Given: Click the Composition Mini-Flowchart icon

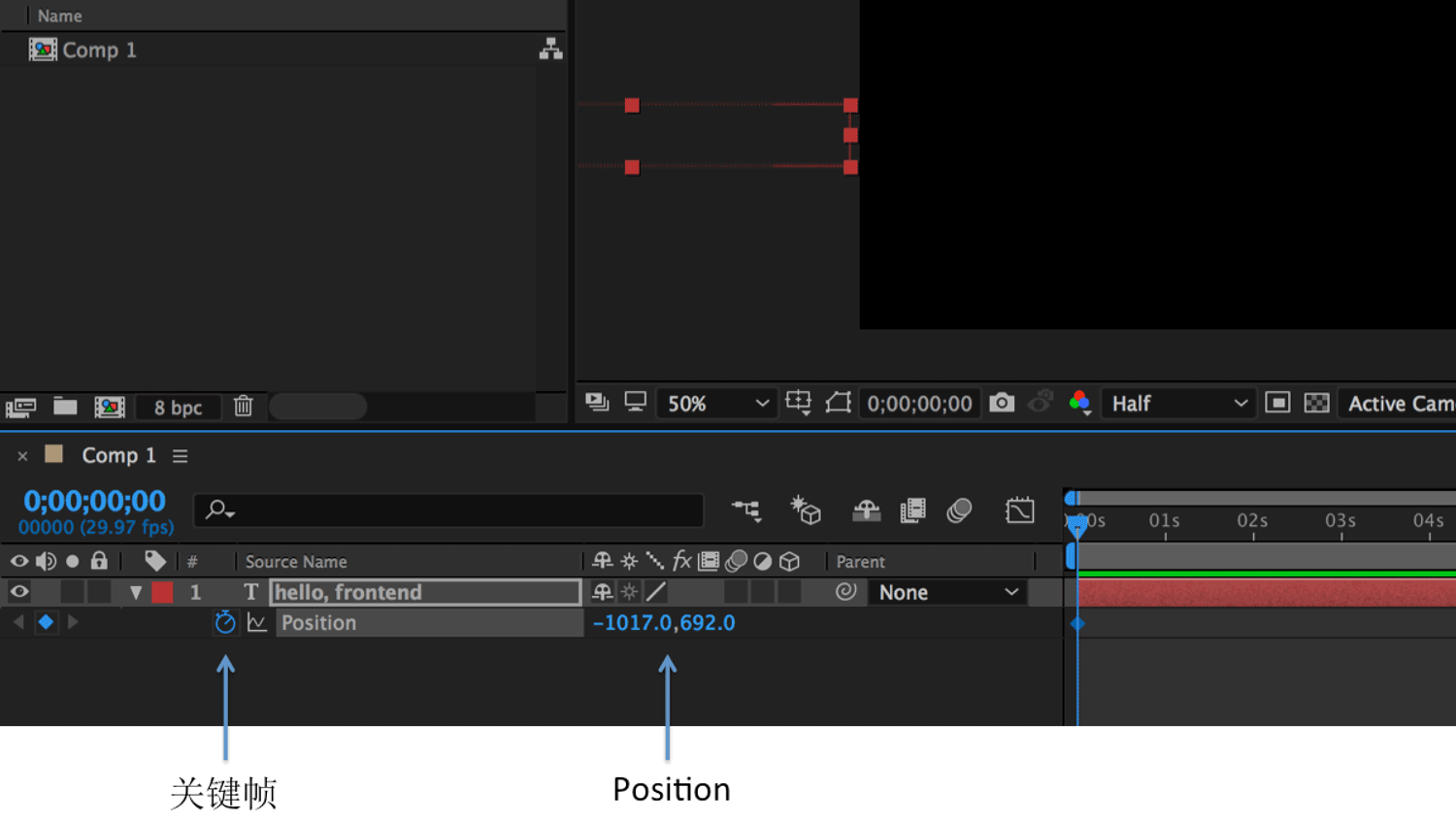Looking at the screenshot, I should (x=746, y=510).
